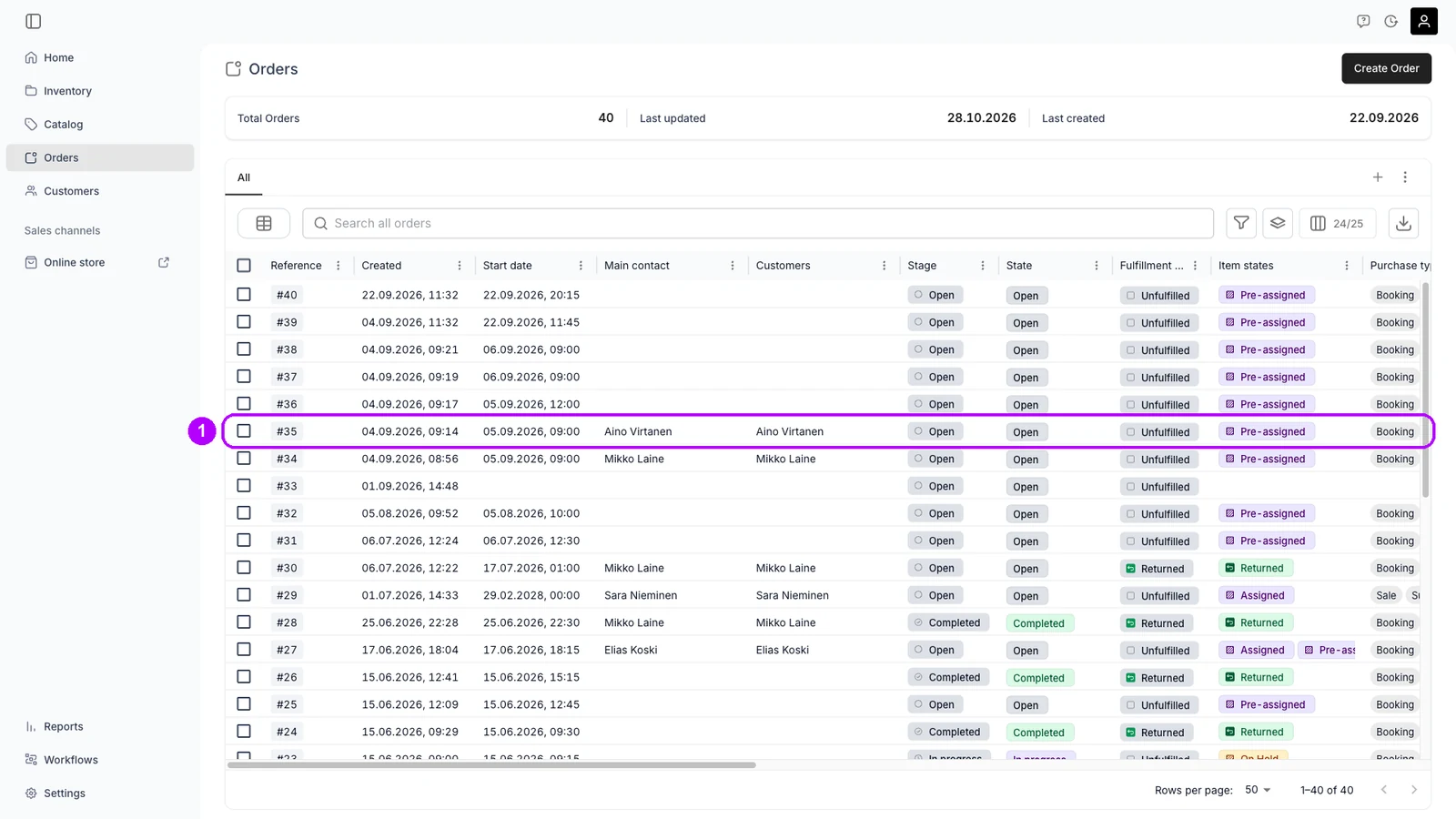Open Reference column options menu

click(339, 266)
